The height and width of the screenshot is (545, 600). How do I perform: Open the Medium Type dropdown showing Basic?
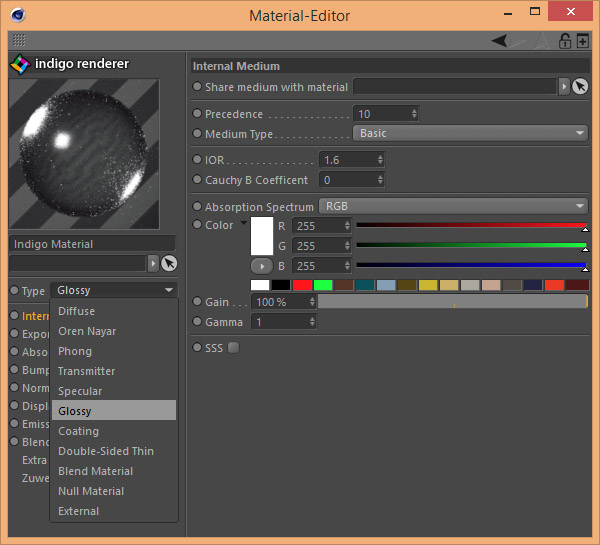[470, 133]
